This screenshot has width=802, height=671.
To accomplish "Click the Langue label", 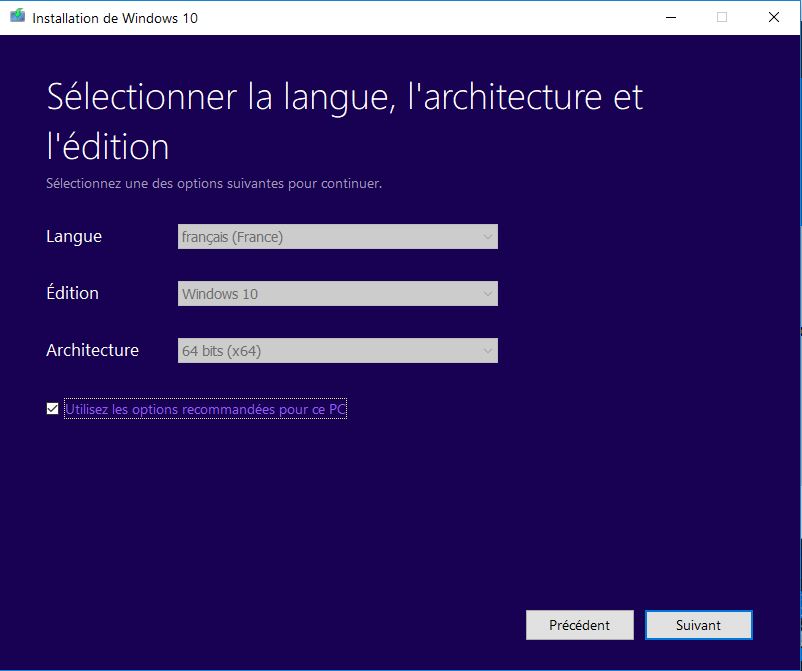I will point(74,237).
